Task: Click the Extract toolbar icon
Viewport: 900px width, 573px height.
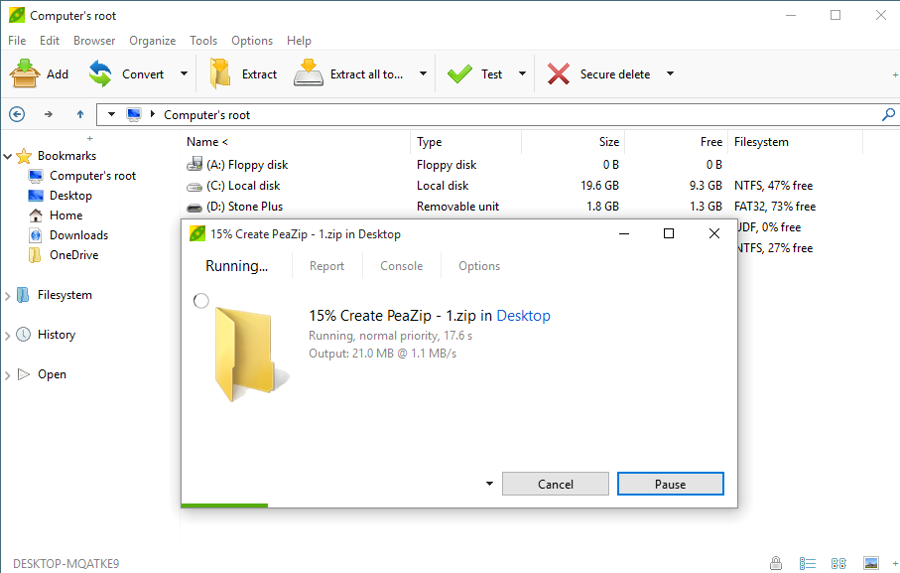Action: pyautogui.click(x=220, y=73)
